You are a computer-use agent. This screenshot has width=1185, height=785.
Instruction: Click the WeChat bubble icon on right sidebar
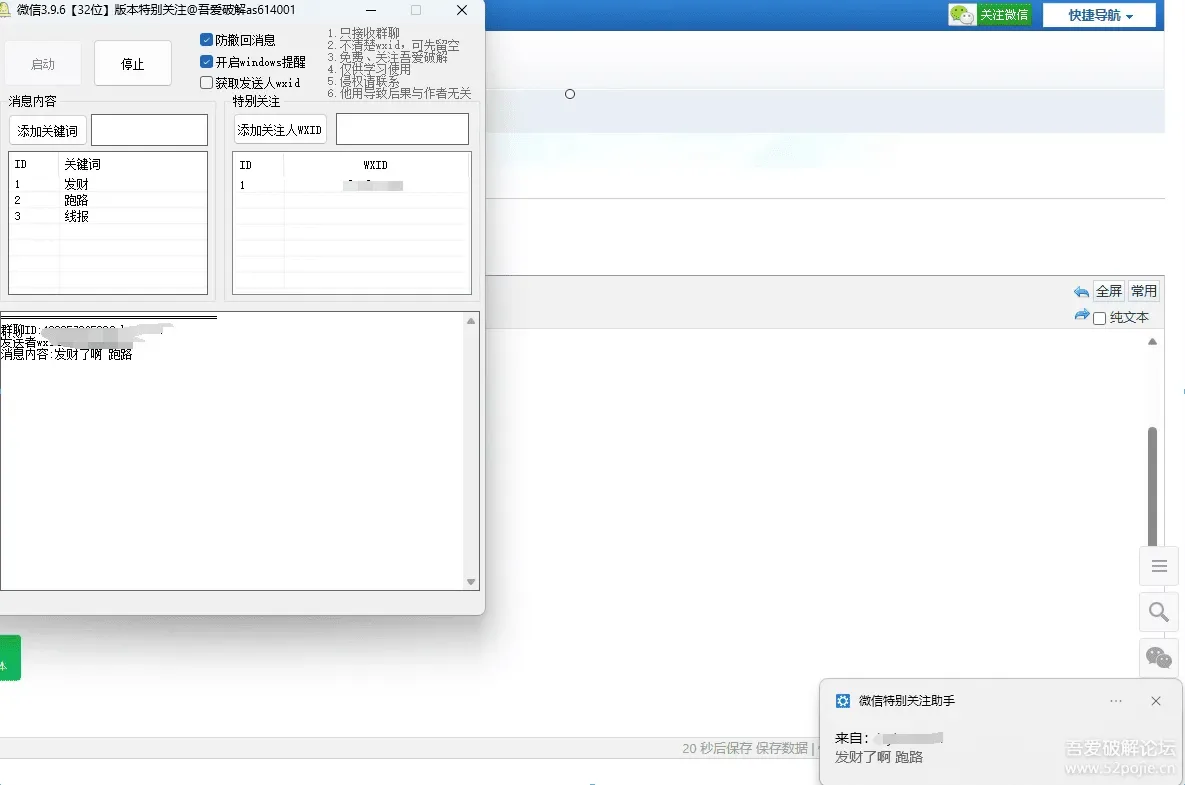click(1159, 657)
